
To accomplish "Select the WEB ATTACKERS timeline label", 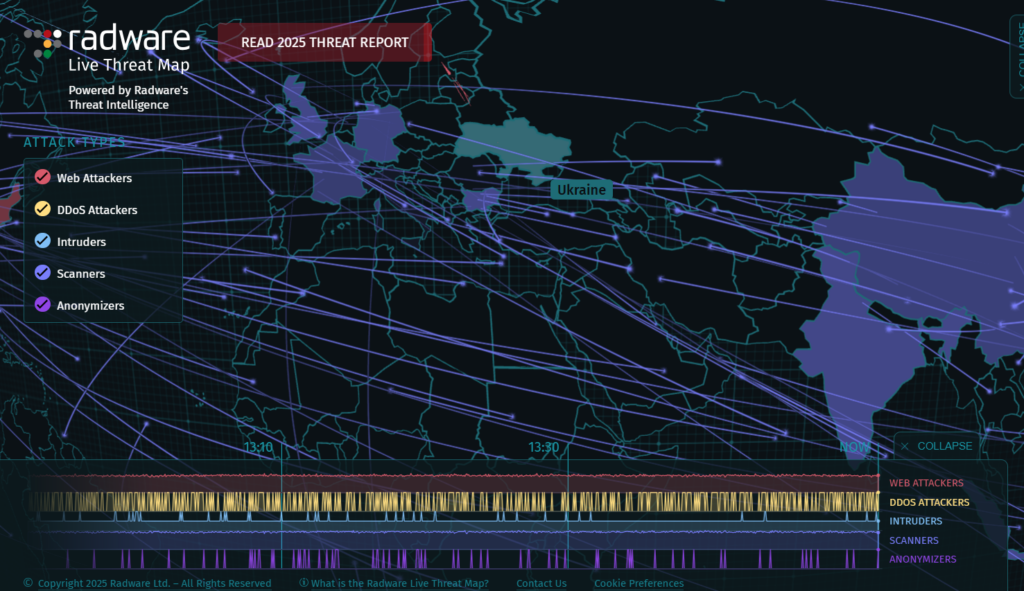I will coord(926,483).
